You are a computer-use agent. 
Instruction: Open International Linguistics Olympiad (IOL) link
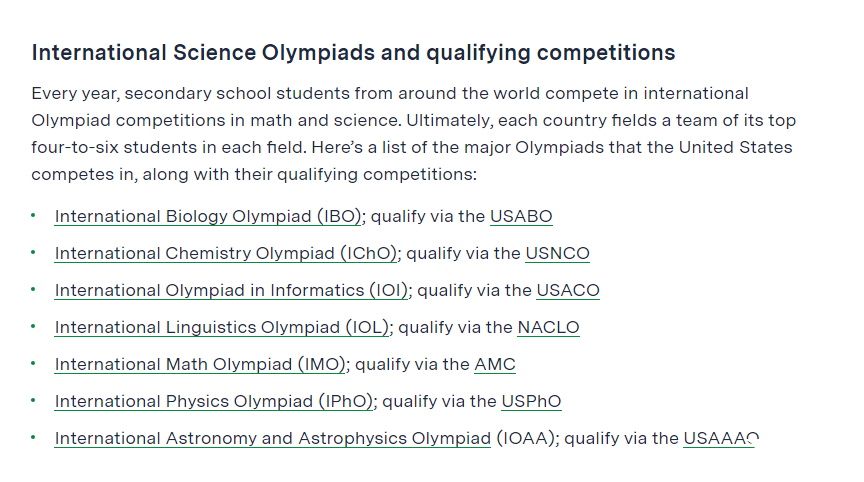(x=222, y=327)
